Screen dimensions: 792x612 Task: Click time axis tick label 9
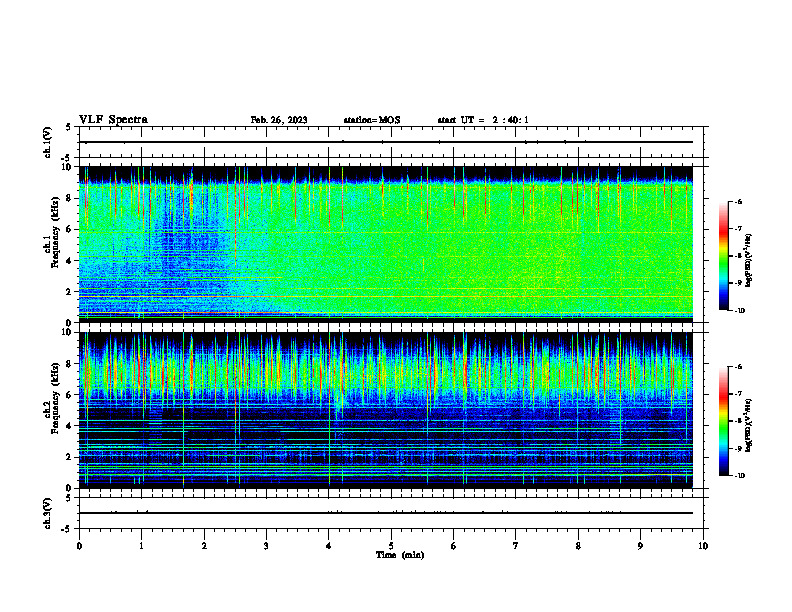[x=640, y=546]
